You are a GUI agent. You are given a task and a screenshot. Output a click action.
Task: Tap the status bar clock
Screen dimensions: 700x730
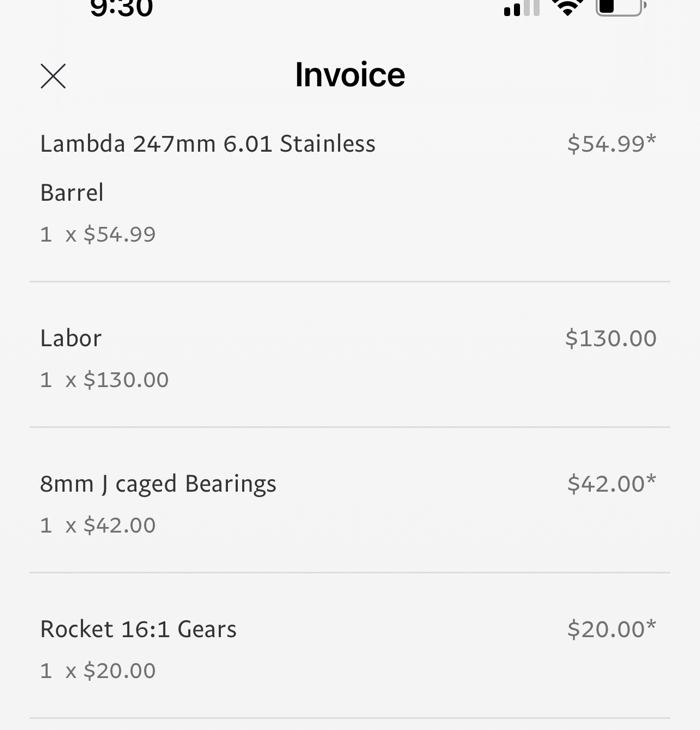pyautogui.click(x=121, y=9)
